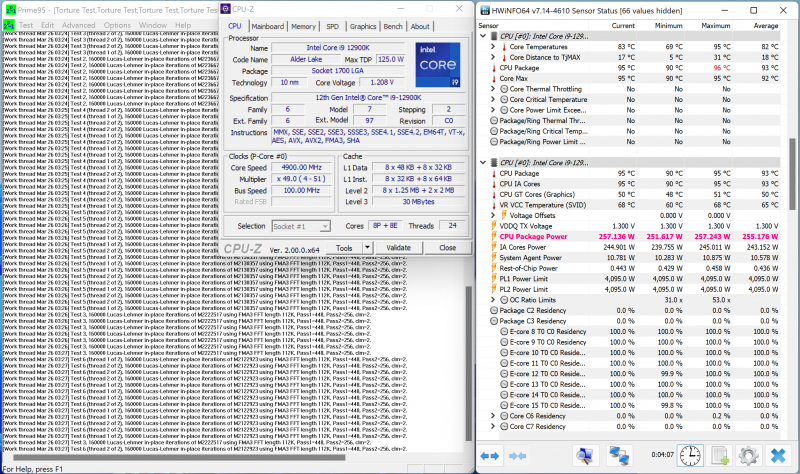Click the Maximum column header in HWiNFO
This screenshot has width=800, height=474.
click(716, 26)
